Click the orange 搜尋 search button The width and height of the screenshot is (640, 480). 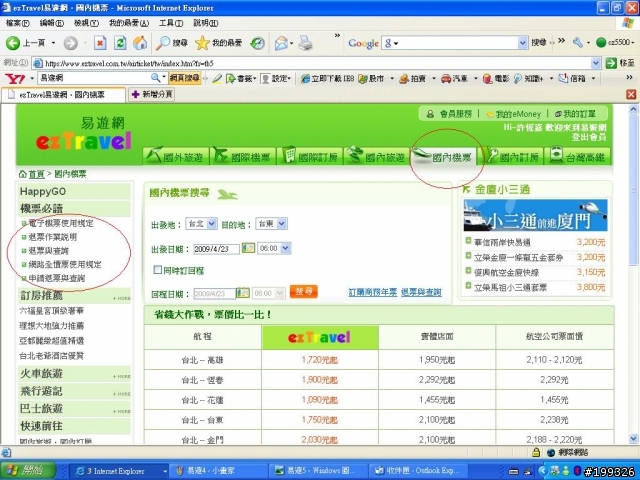pos(304,291)
